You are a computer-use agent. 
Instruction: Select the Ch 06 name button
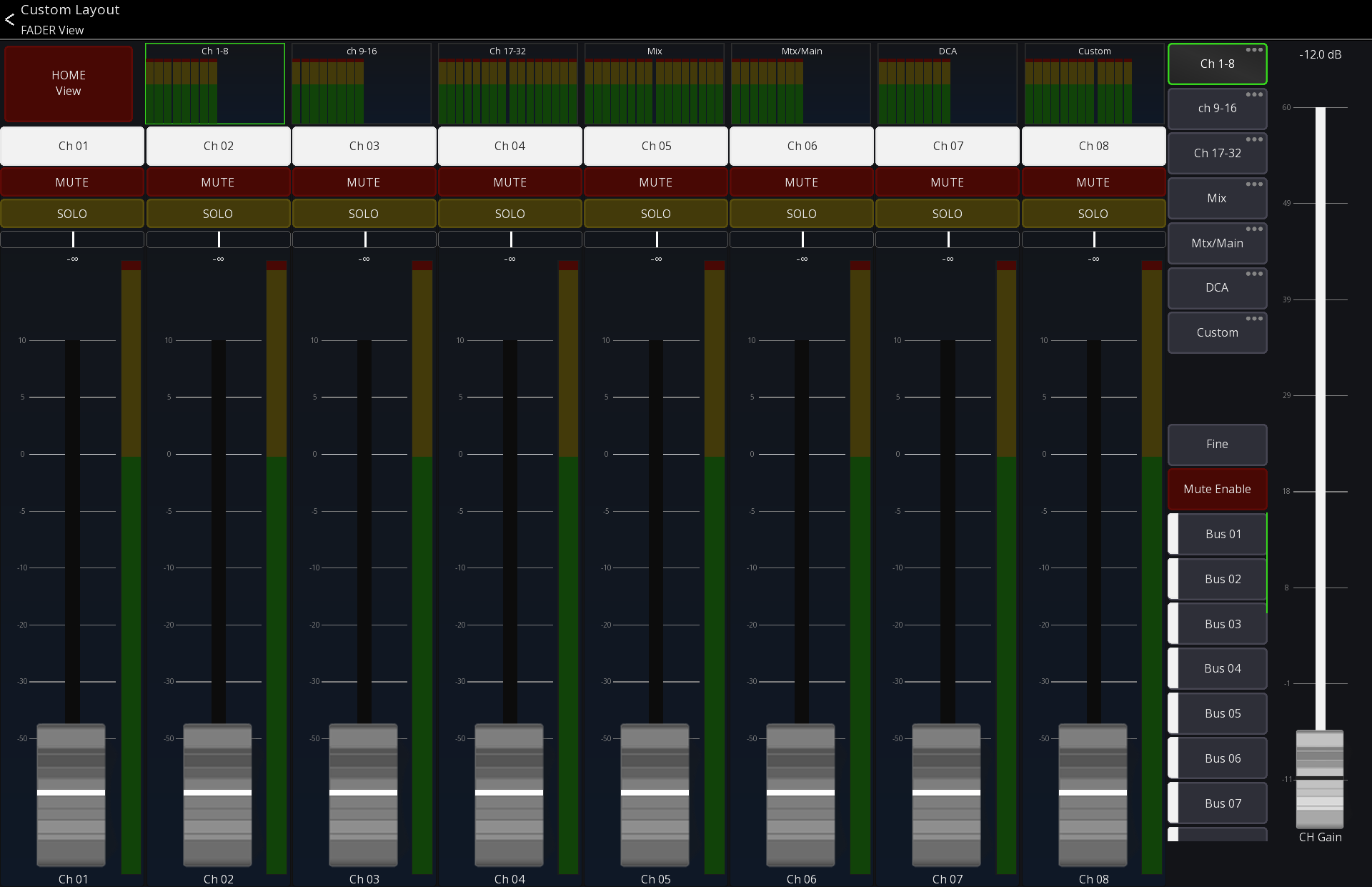tap(802, 146)
